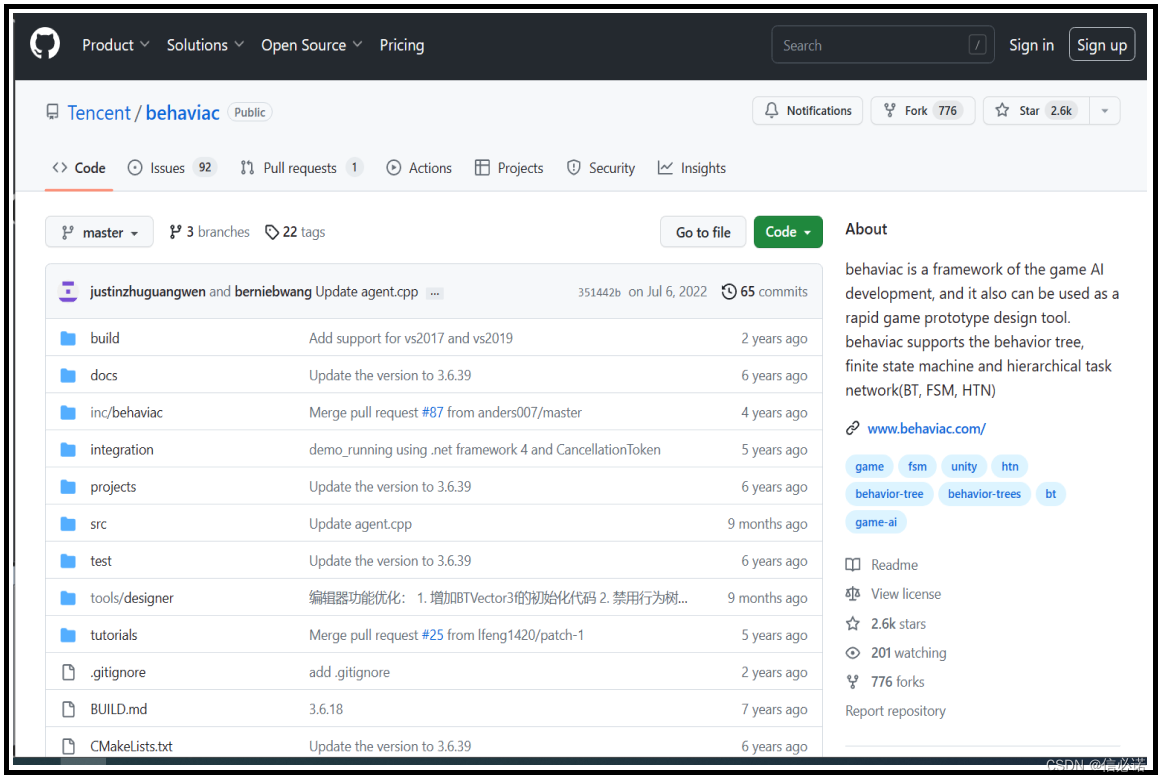
Task: Click the game topic tag
Action: pyautogui.click(x=869, y=466)
